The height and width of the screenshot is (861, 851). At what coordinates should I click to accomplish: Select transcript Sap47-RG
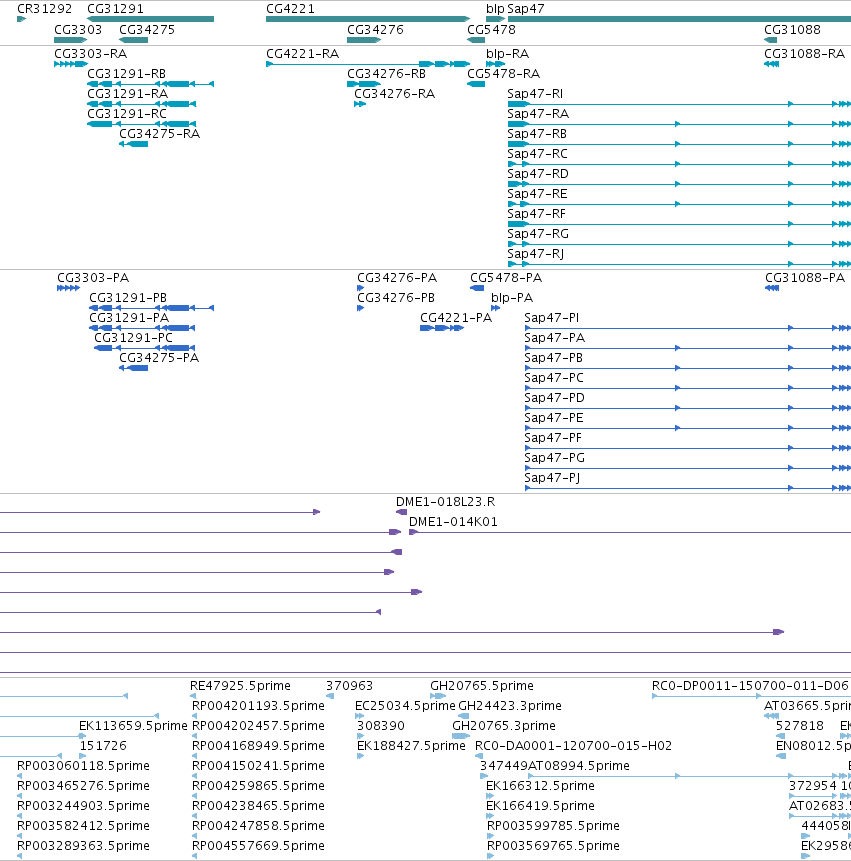pos(538,234)
